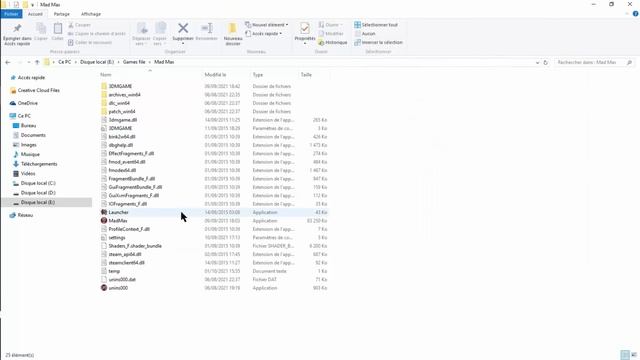Open Historique in the ribbon
This screenshot has height=360, width=640.
click(x=333, y=42)
